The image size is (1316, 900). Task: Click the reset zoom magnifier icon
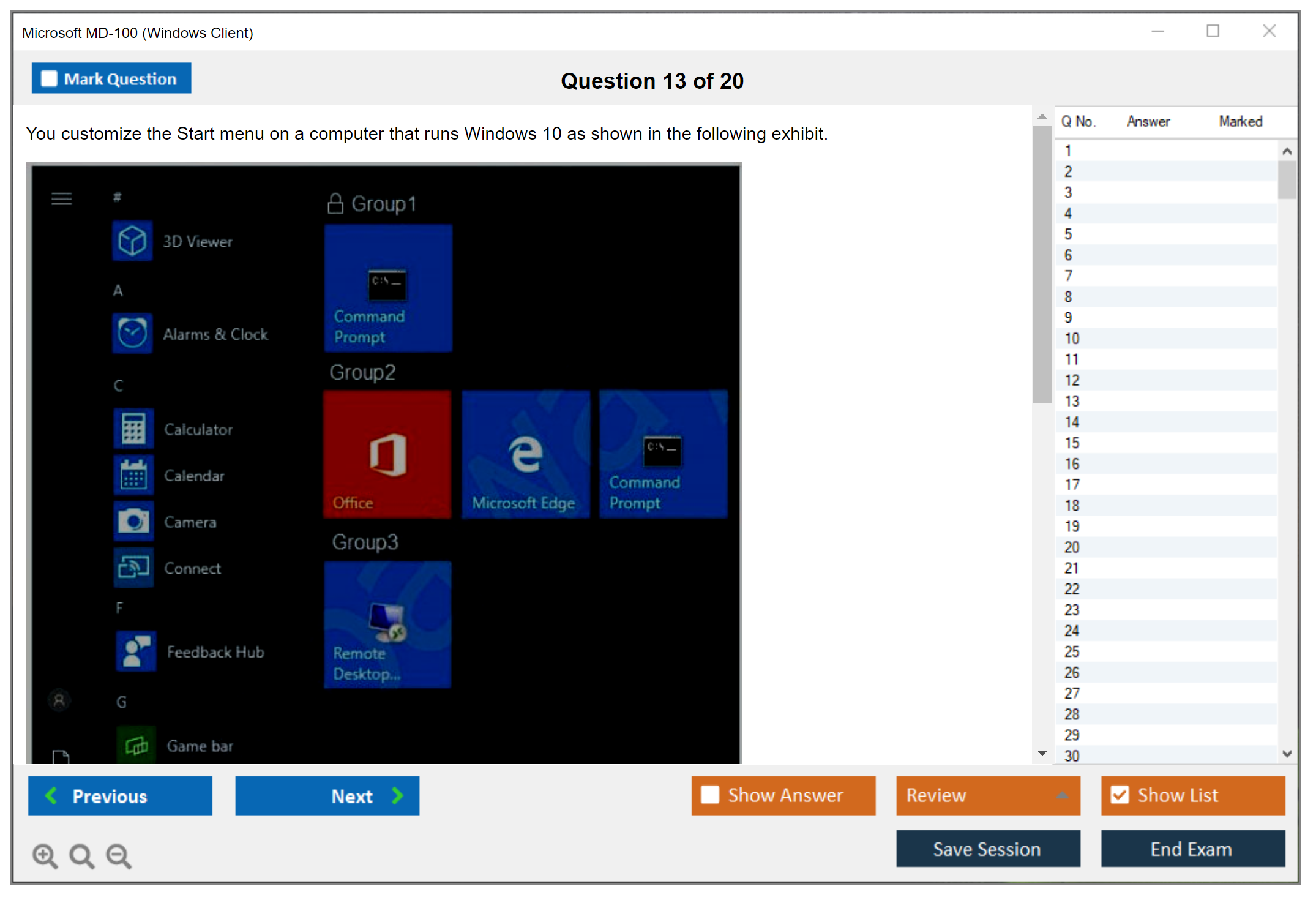click(x=81, y=855)
